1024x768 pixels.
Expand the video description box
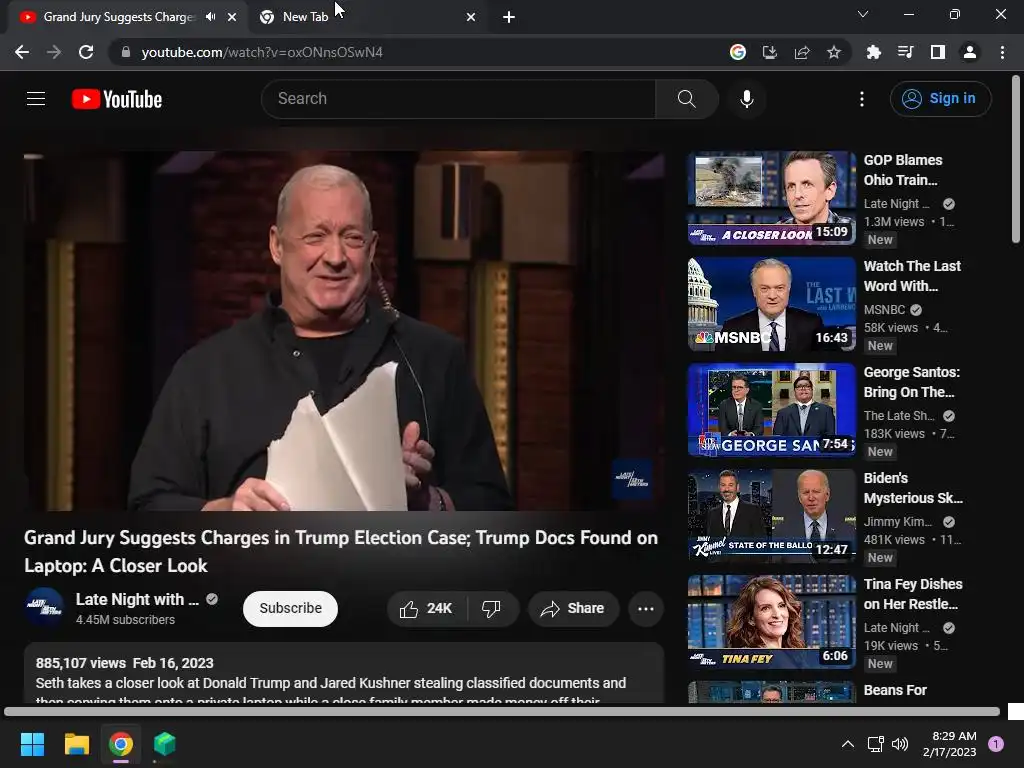coord(344,673)
